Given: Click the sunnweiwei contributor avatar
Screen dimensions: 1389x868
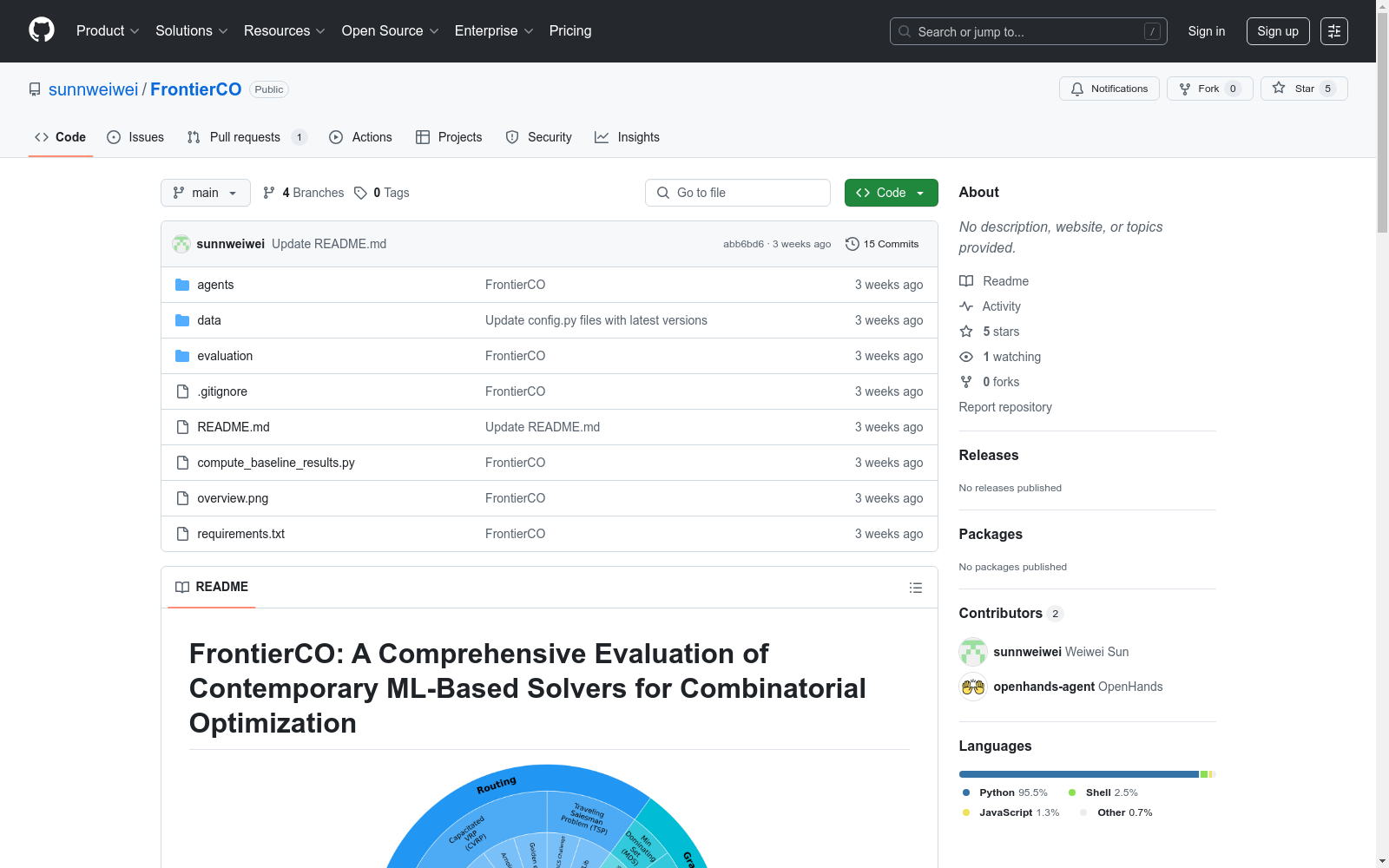Looking at the screenshot, I should pos(973,652).
